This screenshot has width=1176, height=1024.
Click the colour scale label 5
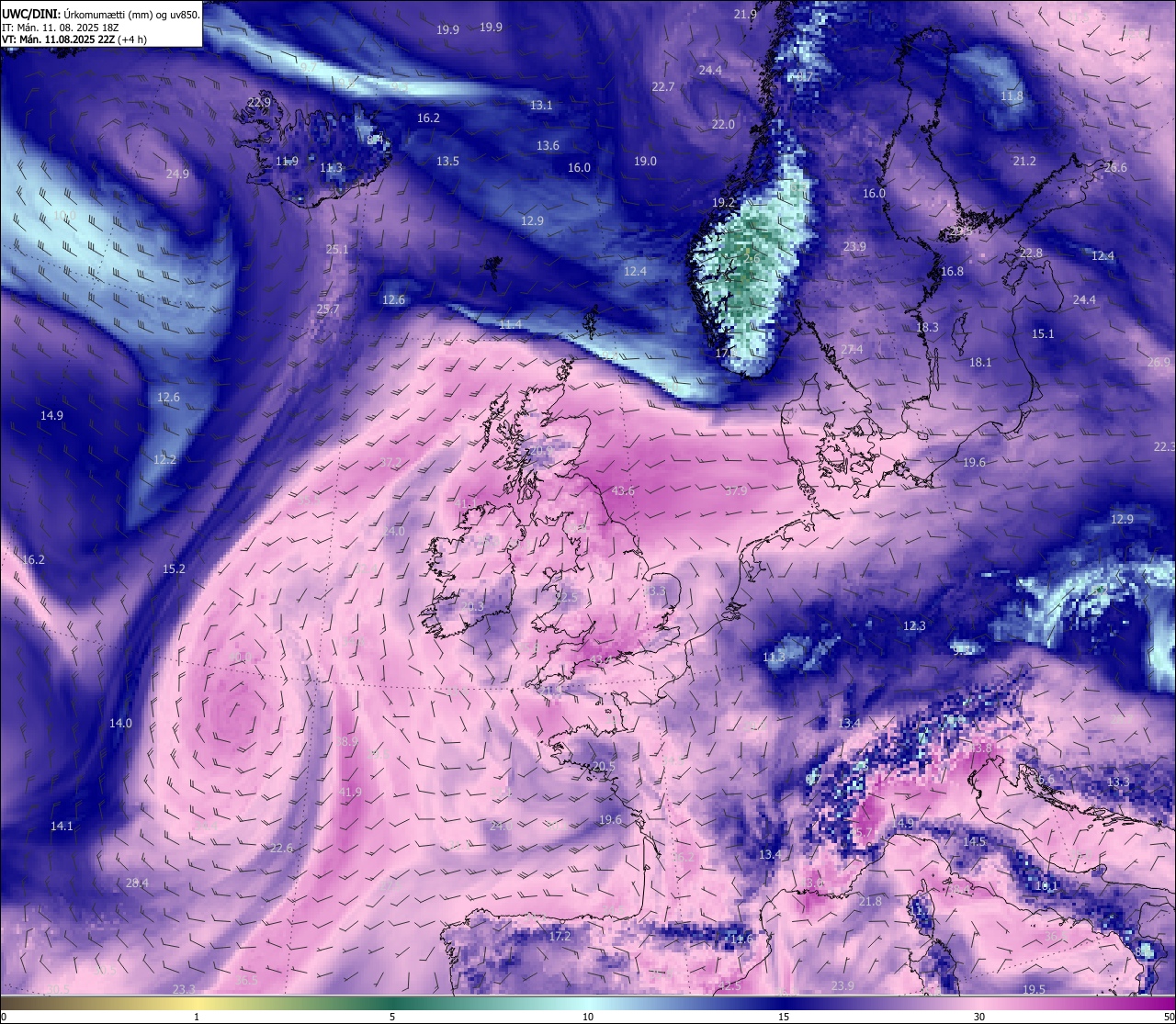pos(392,1017)
